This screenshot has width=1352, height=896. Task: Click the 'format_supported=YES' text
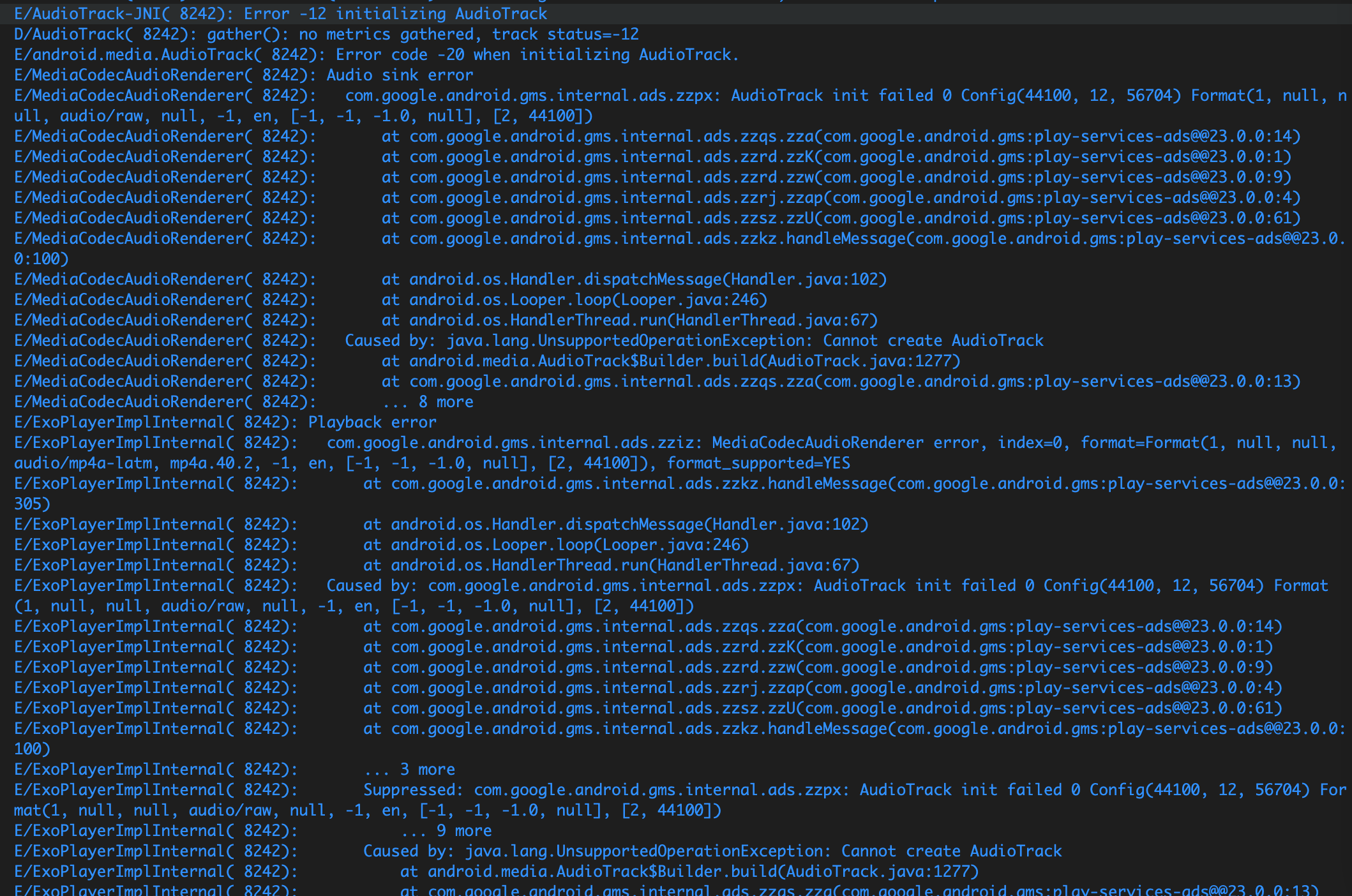[758, 463]
